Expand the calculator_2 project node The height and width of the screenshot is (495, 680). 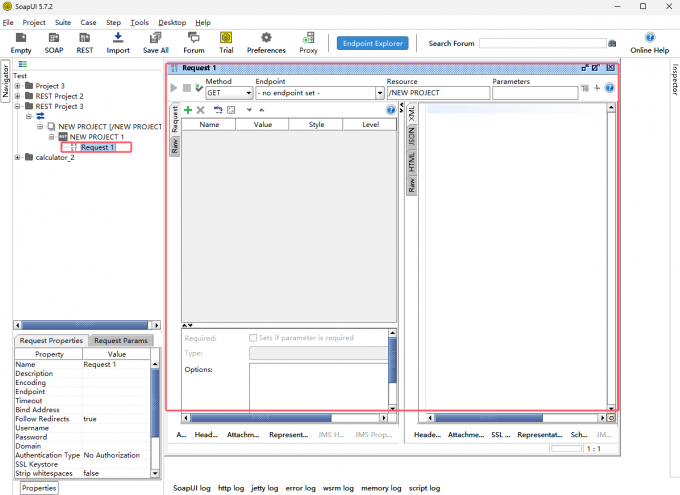[x=17, y=157]
